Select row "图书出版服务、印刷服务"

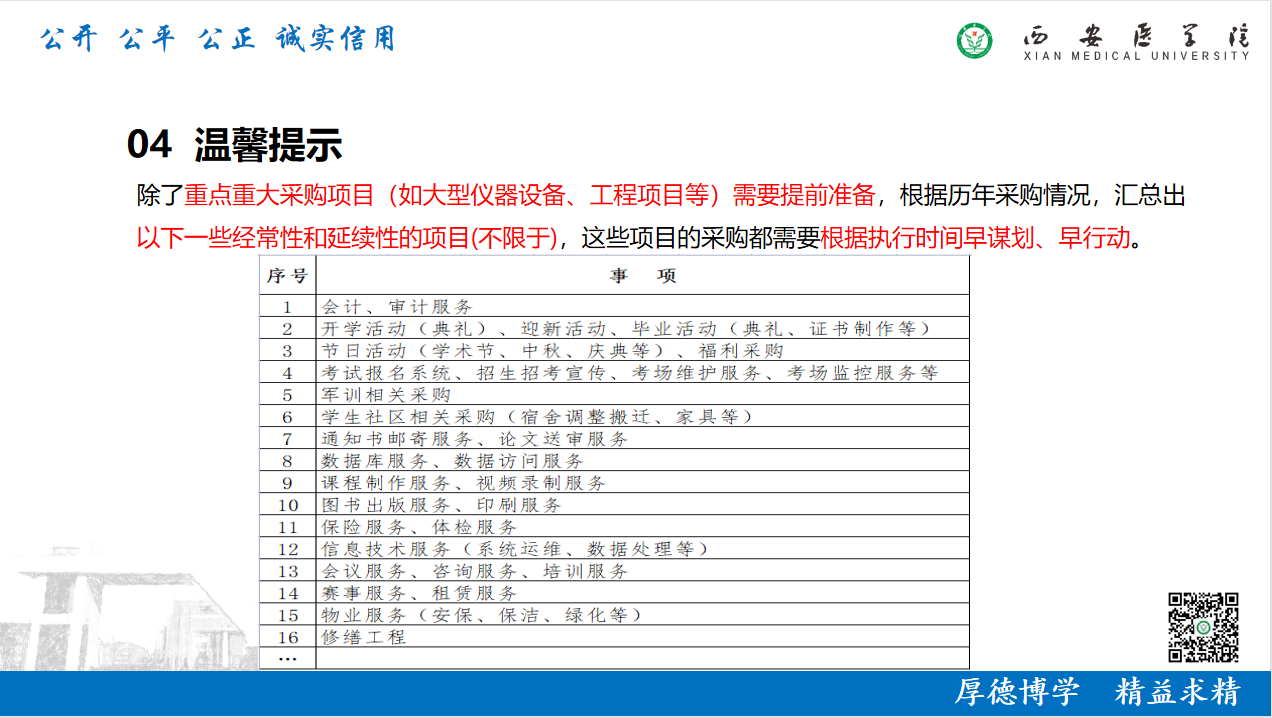click(614, 505)
